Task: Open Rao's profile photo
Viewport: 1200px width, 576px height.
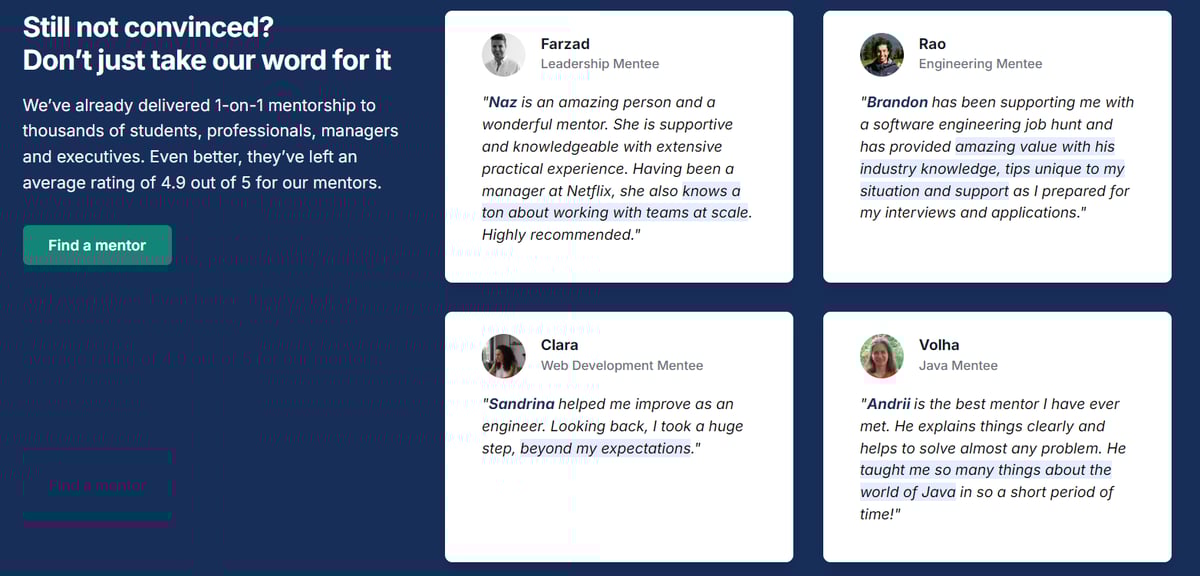Action: [881, 54]
